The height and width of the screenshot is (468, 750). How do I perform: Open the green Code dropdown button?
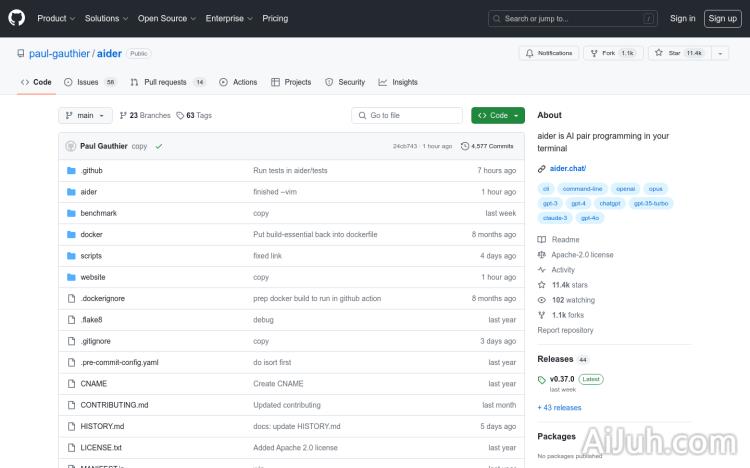tap(497, 115)
